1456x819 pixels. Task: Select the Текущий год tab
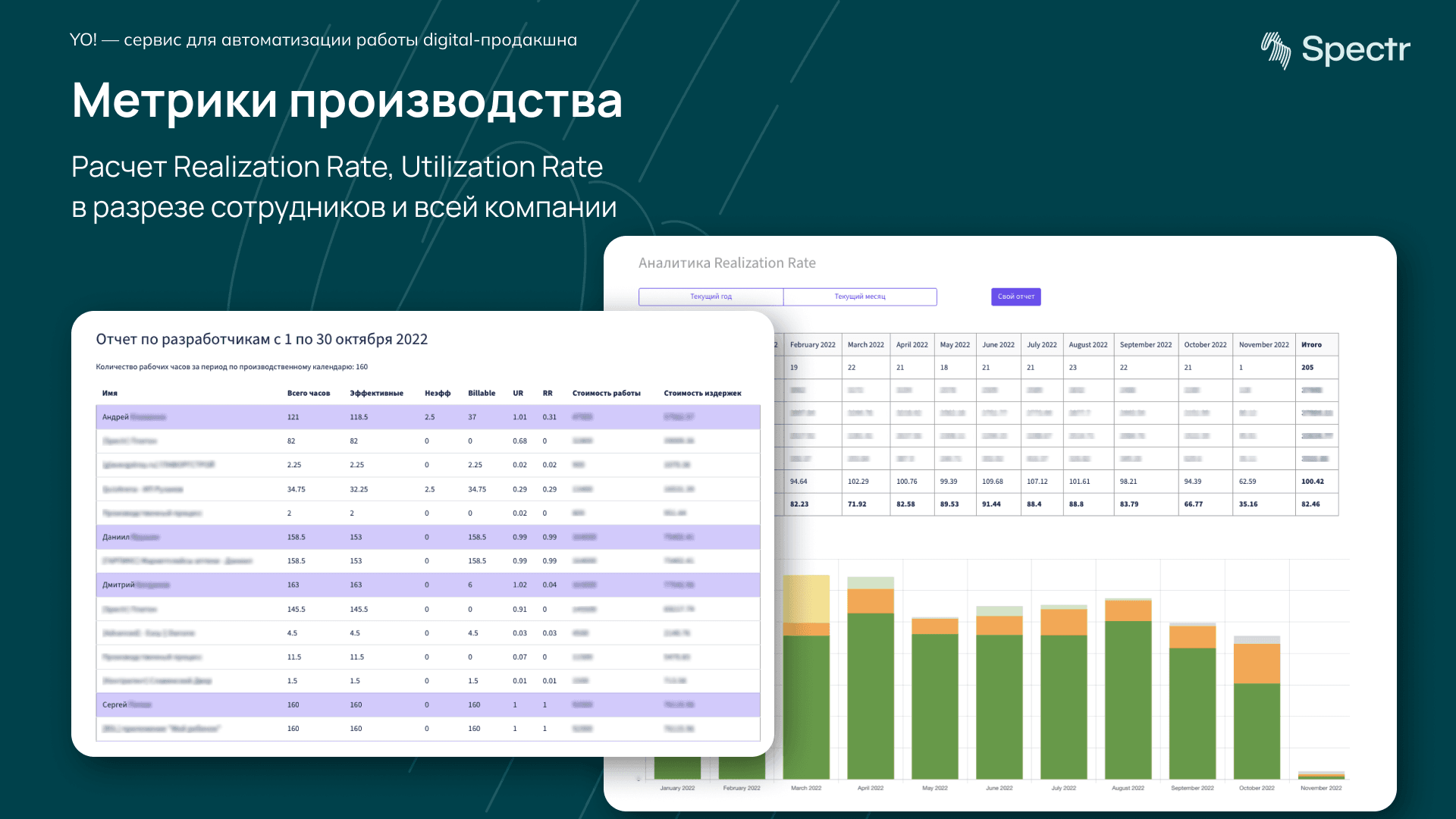click(711, 297)
